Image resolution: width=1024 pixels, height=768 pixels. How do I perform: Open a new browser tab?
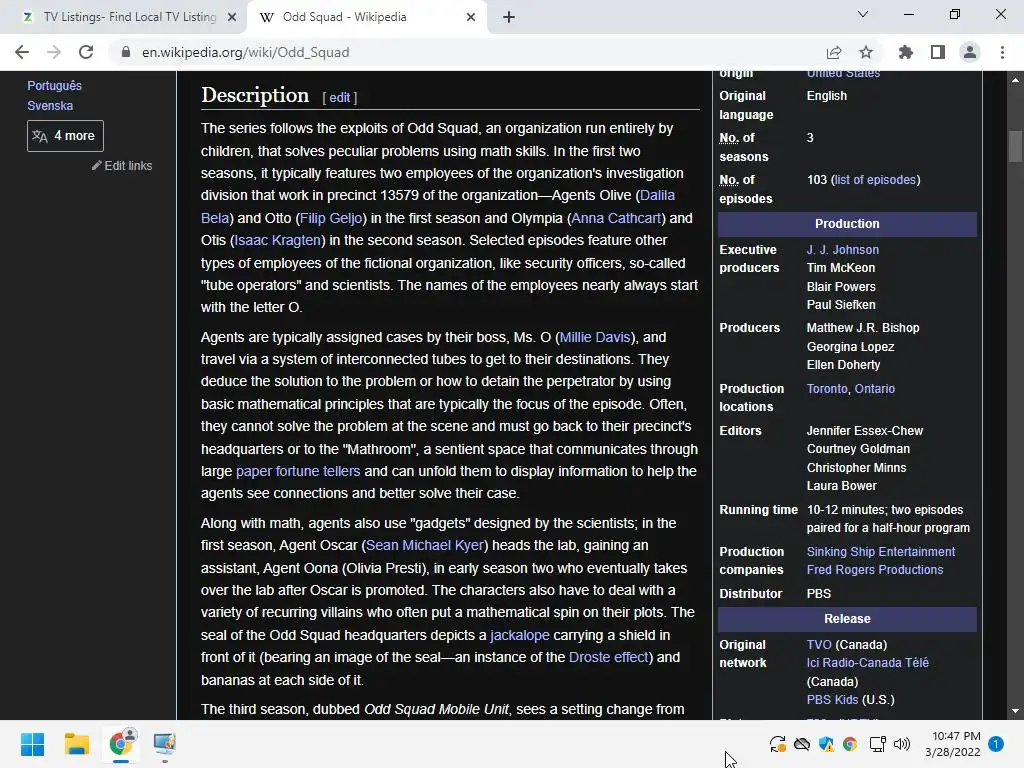(509, 18)
